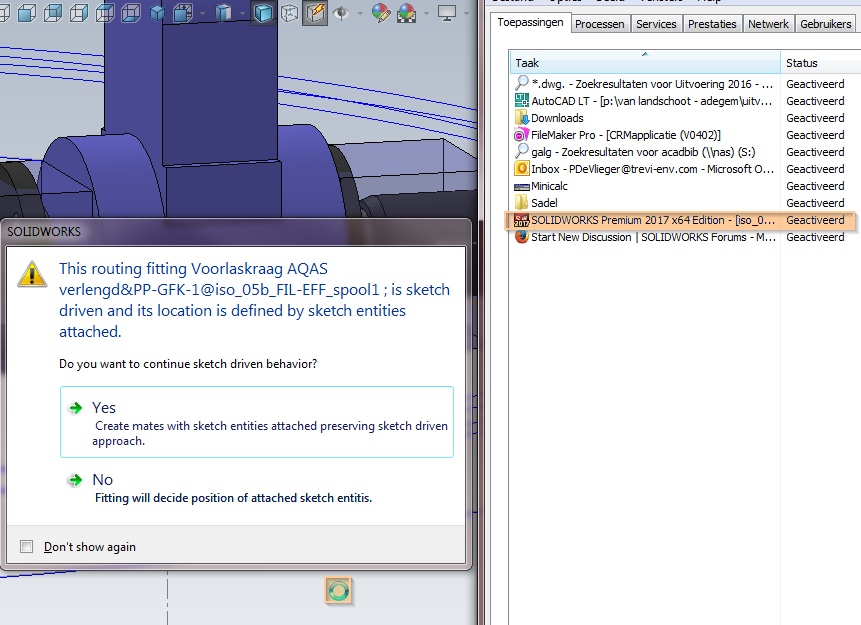Expand dropdown arrow beside monitor icon
Image resolution: width=861 pixels, height=625 pixels.
(x=466, y=13)
